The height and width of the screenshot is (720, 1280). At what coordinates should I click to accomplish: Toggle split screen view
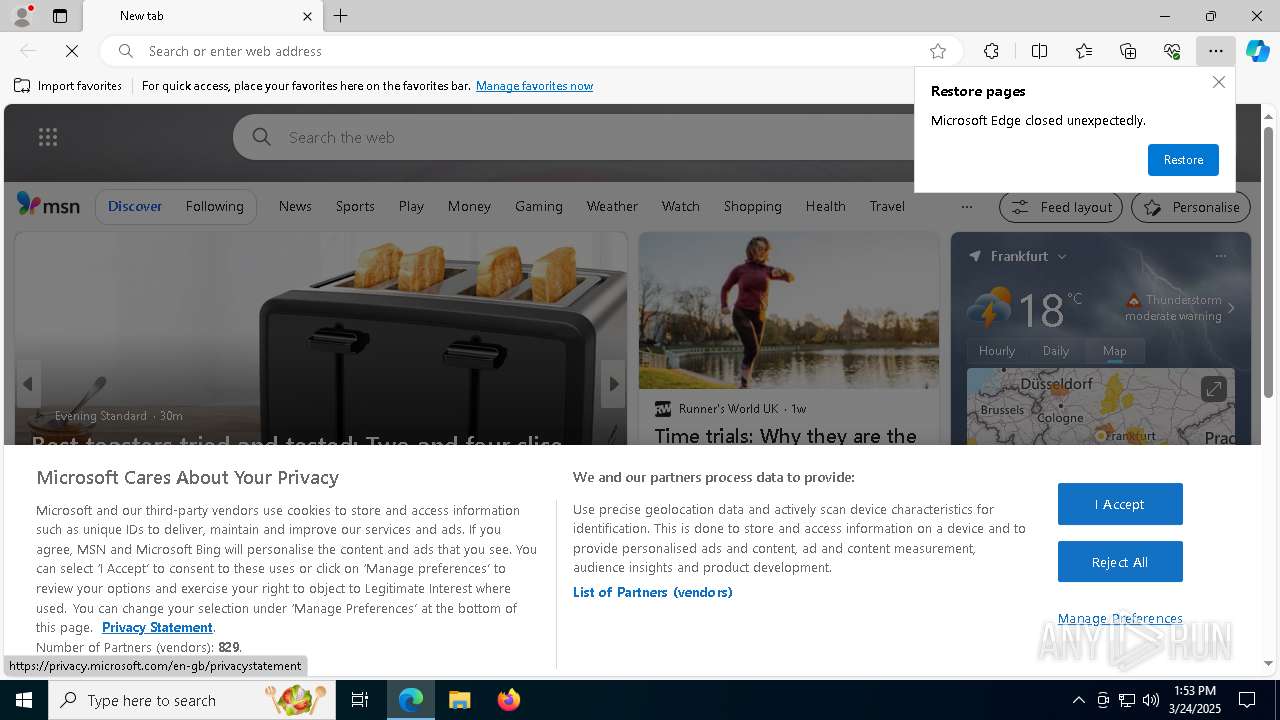pyautogui.click(x=1039, y=51)
